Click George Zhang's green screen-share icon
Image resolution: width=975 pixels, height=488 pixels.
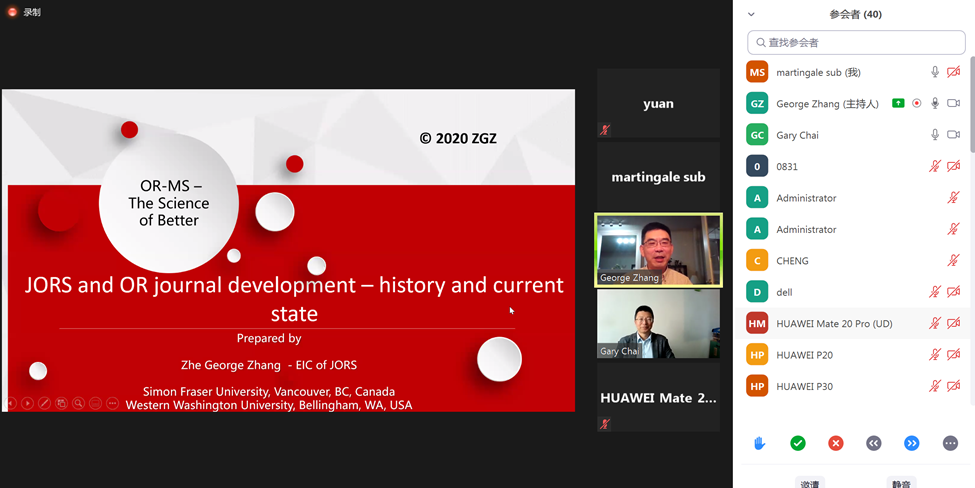pos(898,103)
